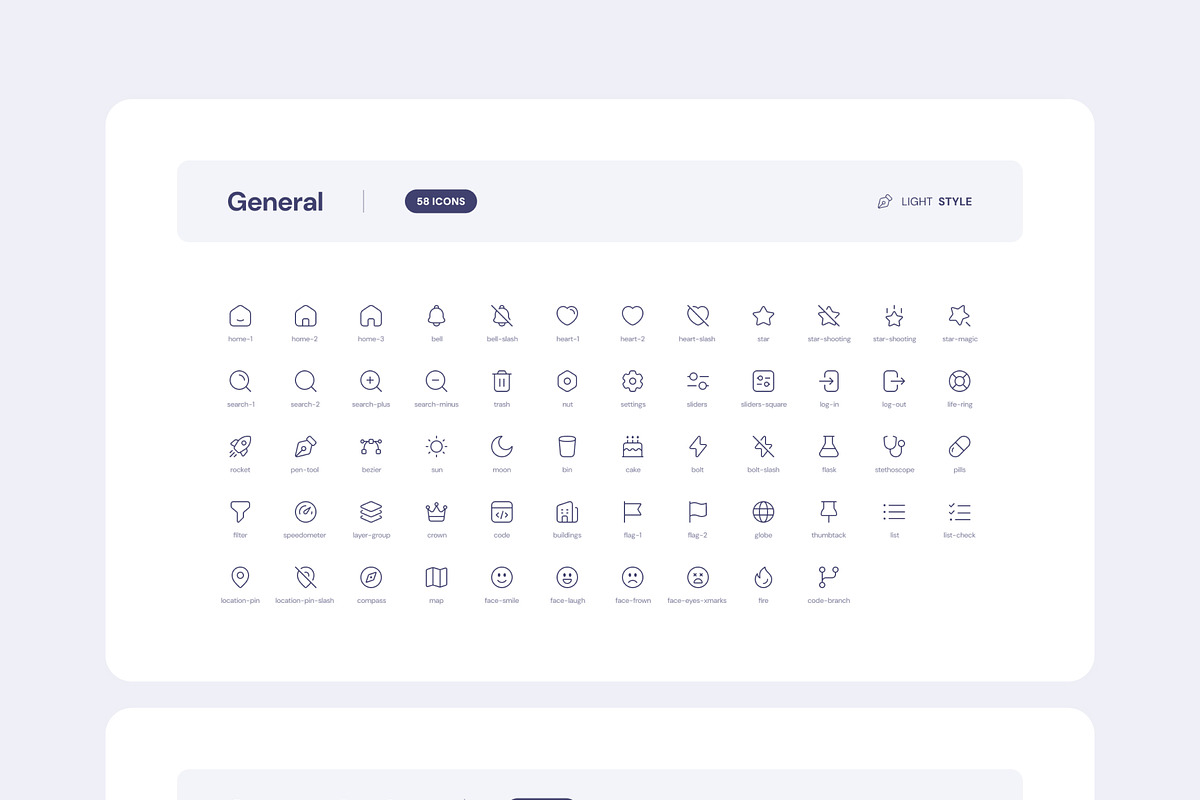Select the pen-tool icon in the grid

(305, 447)
